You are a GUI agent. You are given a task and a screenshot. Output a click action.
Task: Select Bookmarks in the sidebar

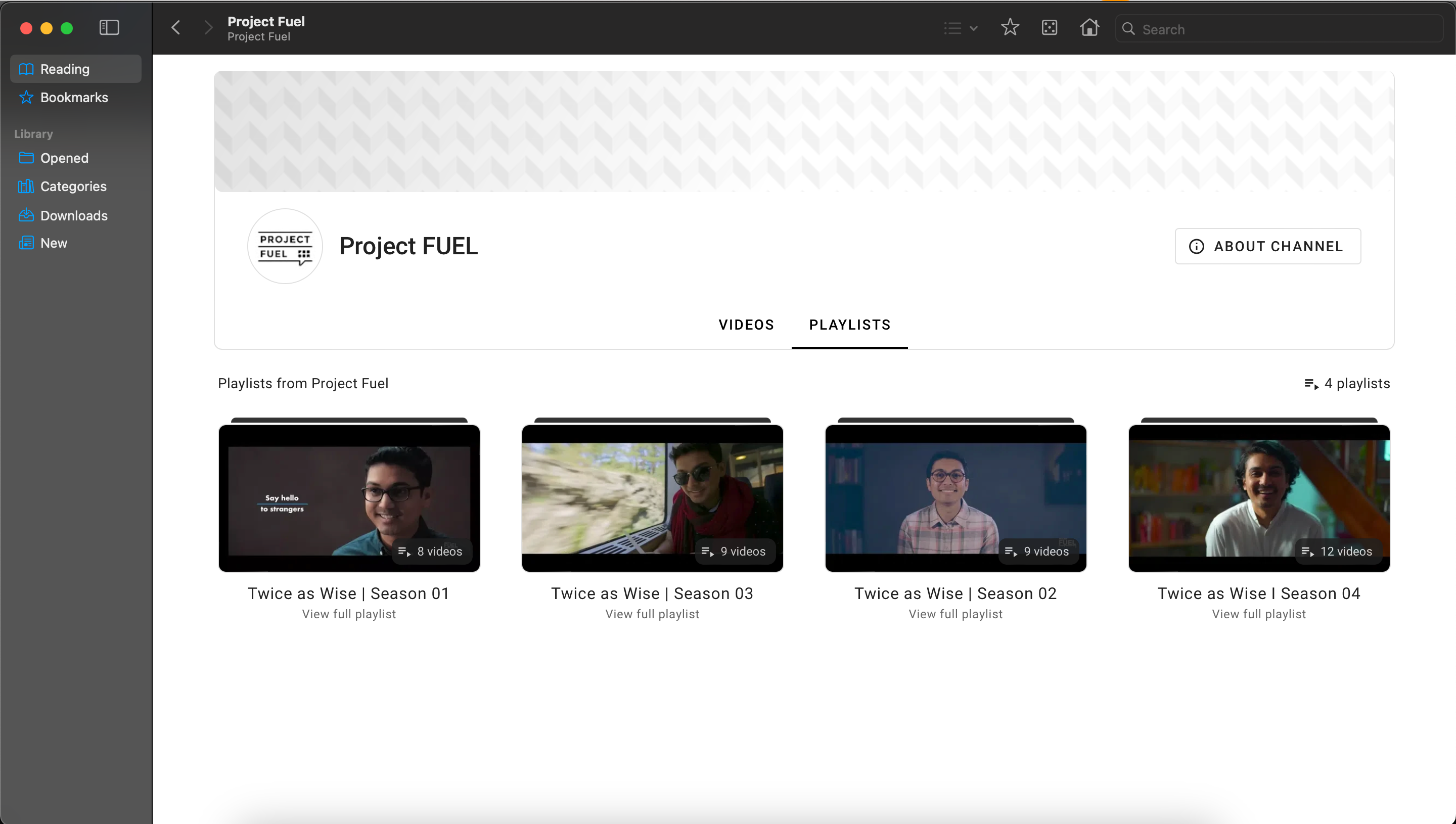click(74, 98)
